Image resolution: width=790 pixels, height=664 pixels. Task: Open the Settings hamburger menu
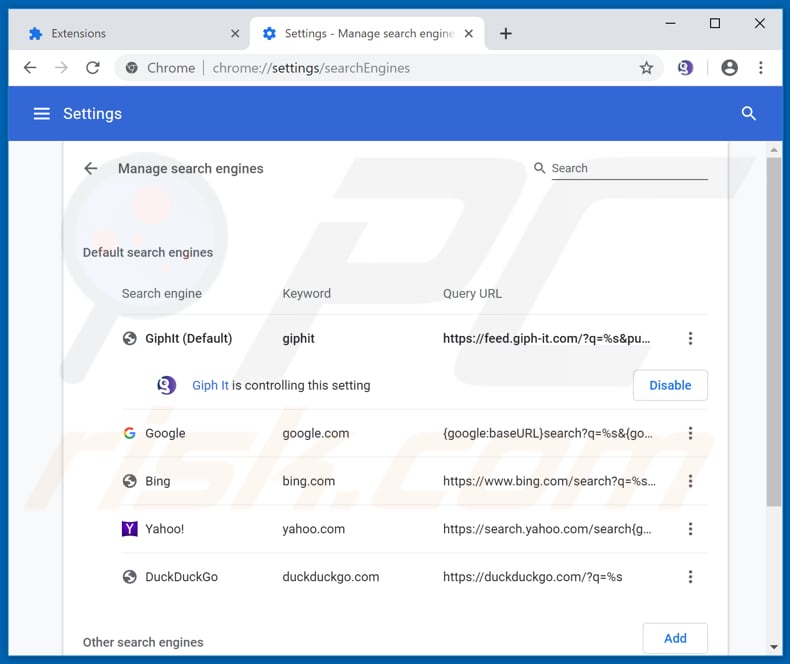[42, 114]
